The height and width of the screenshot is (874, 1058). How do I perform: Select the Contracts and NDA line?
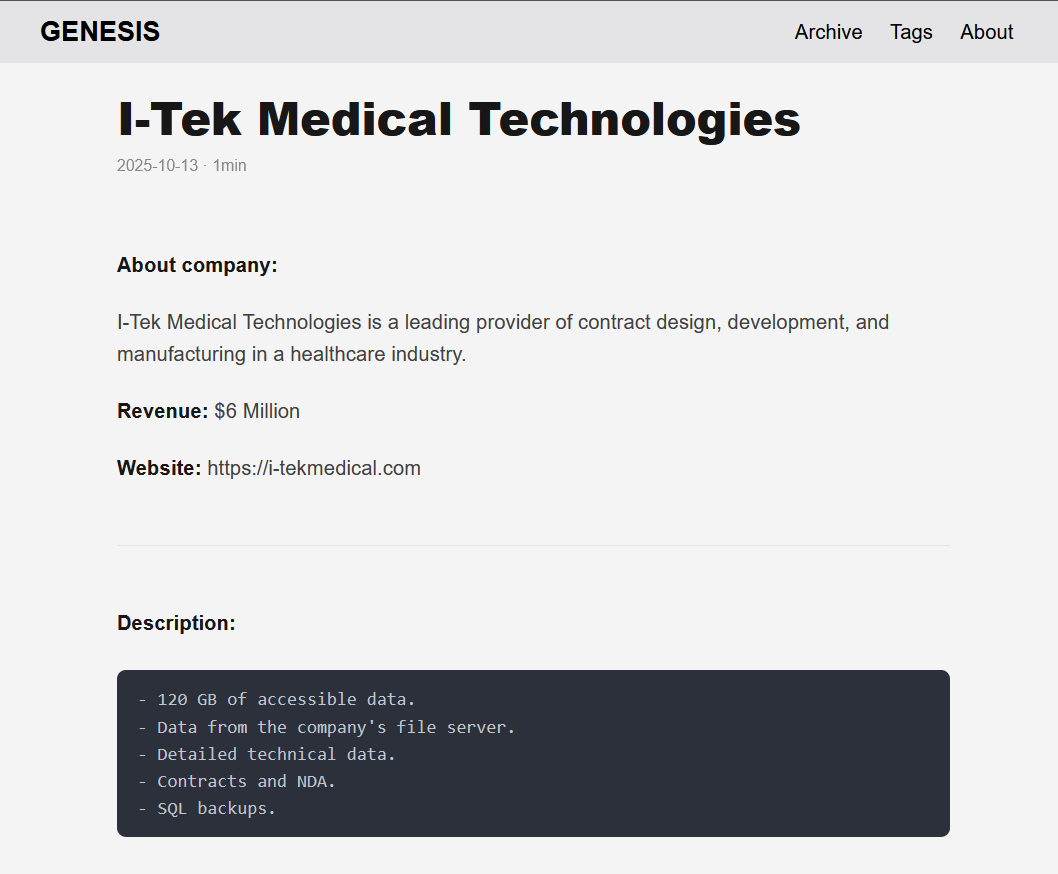(237, 781)
